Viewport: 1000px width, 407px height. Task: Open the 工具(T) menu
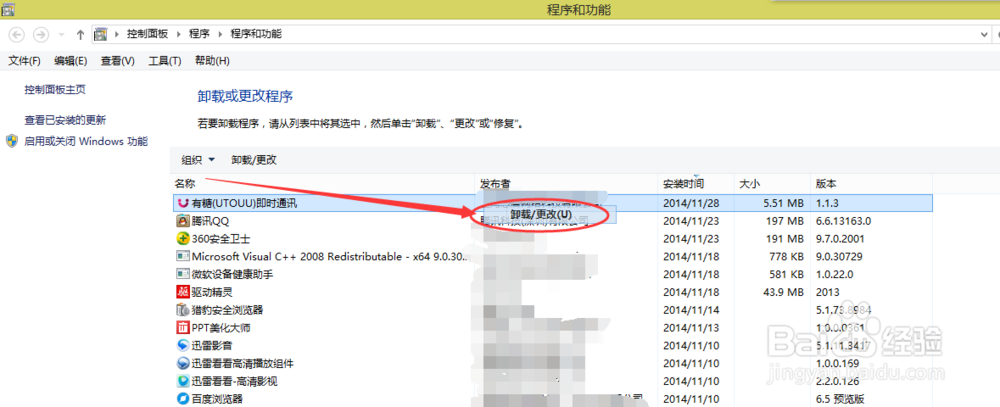165,61
